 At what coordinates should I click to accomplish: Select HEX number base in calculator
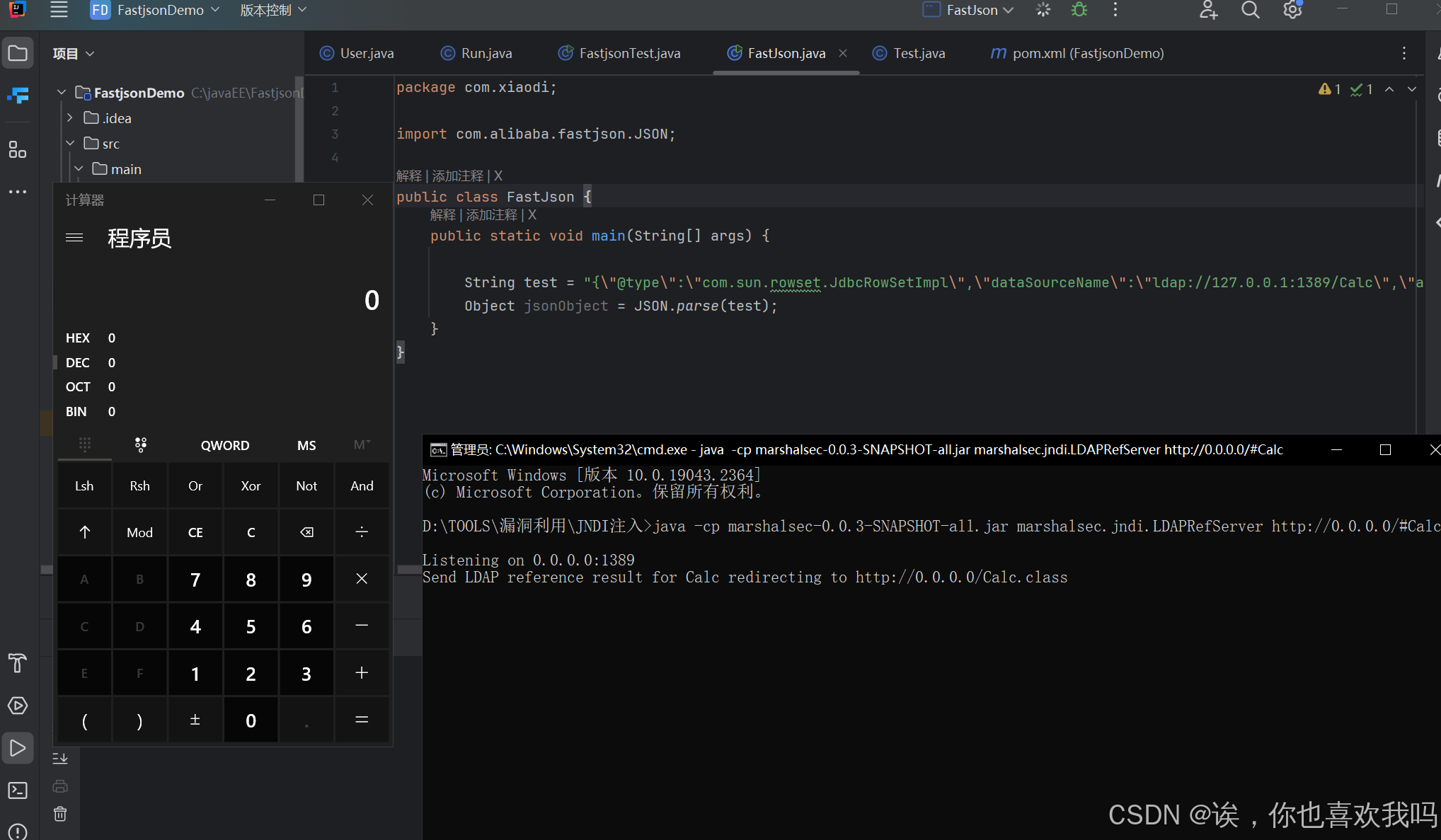(x=78, y=338)
